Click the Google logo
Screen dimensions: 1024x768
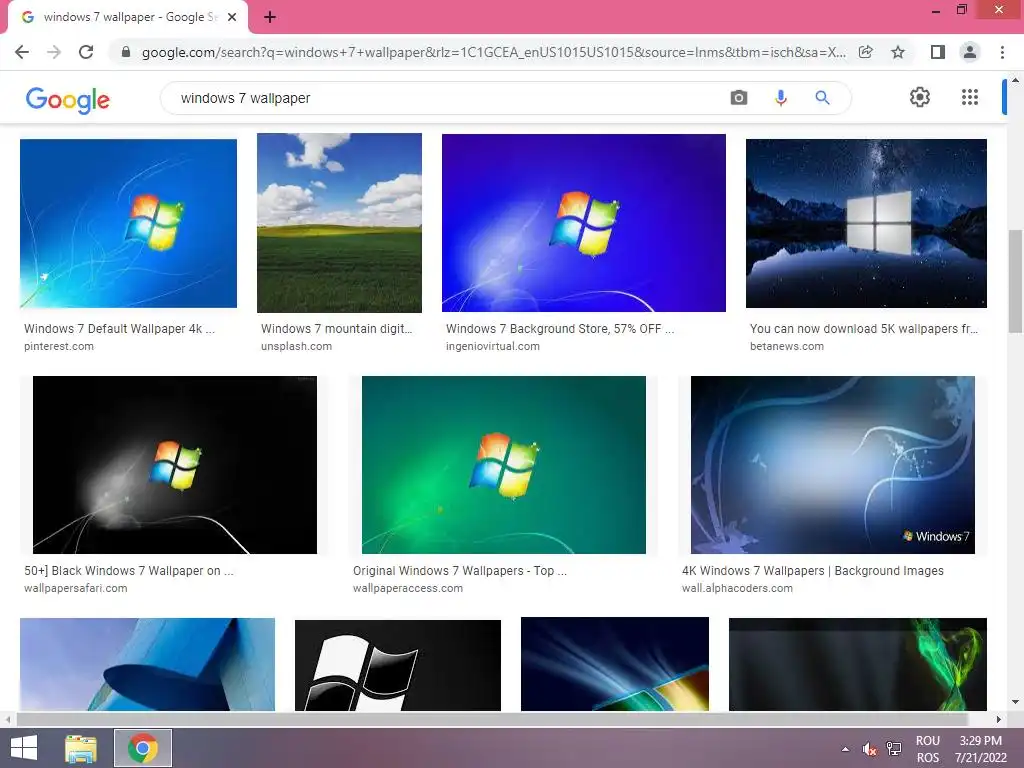68,100
